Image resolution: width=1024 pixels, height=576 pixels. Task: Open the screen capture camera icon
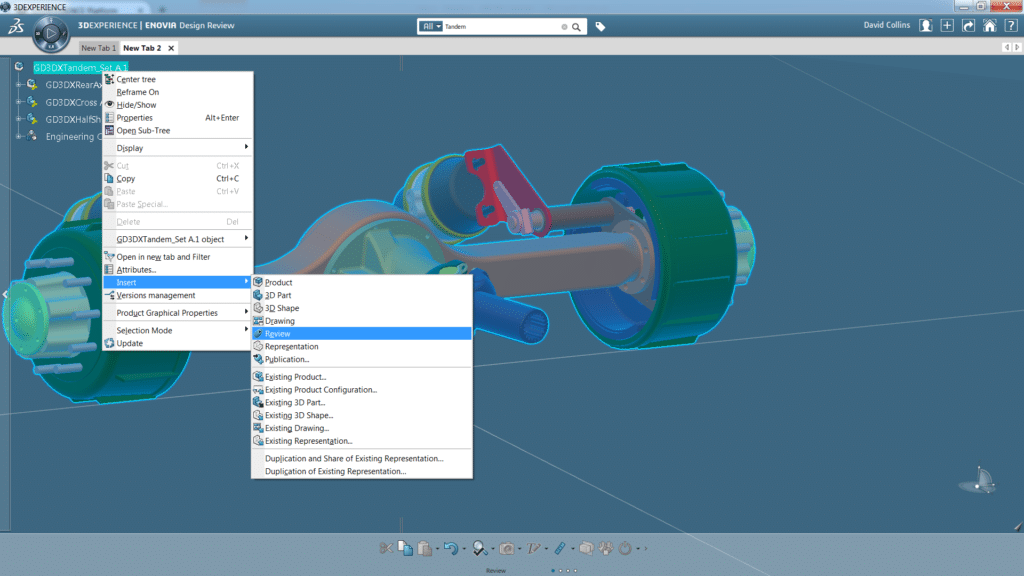click(507, 546)
